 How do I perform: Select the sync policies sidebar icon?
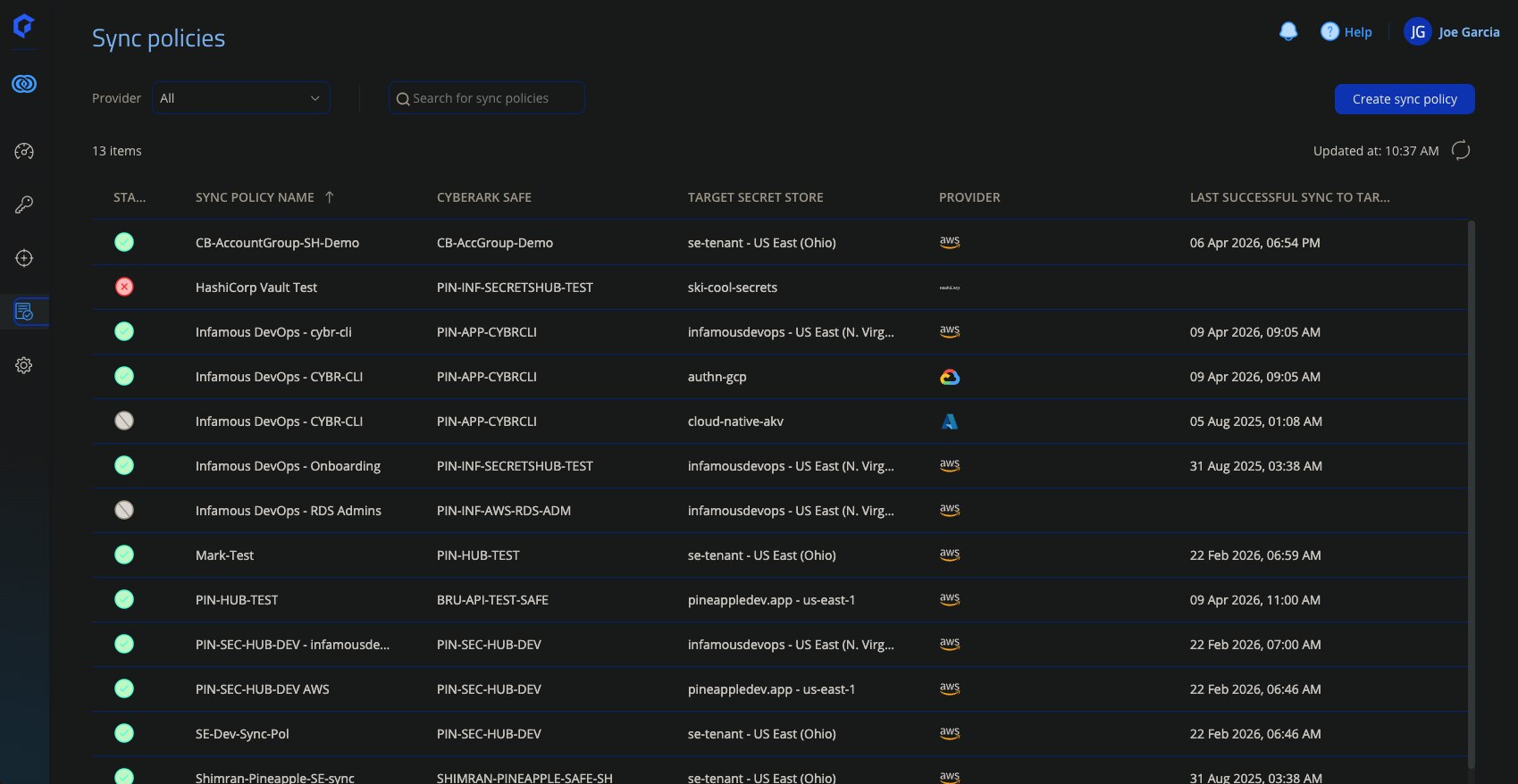point(24,312)
